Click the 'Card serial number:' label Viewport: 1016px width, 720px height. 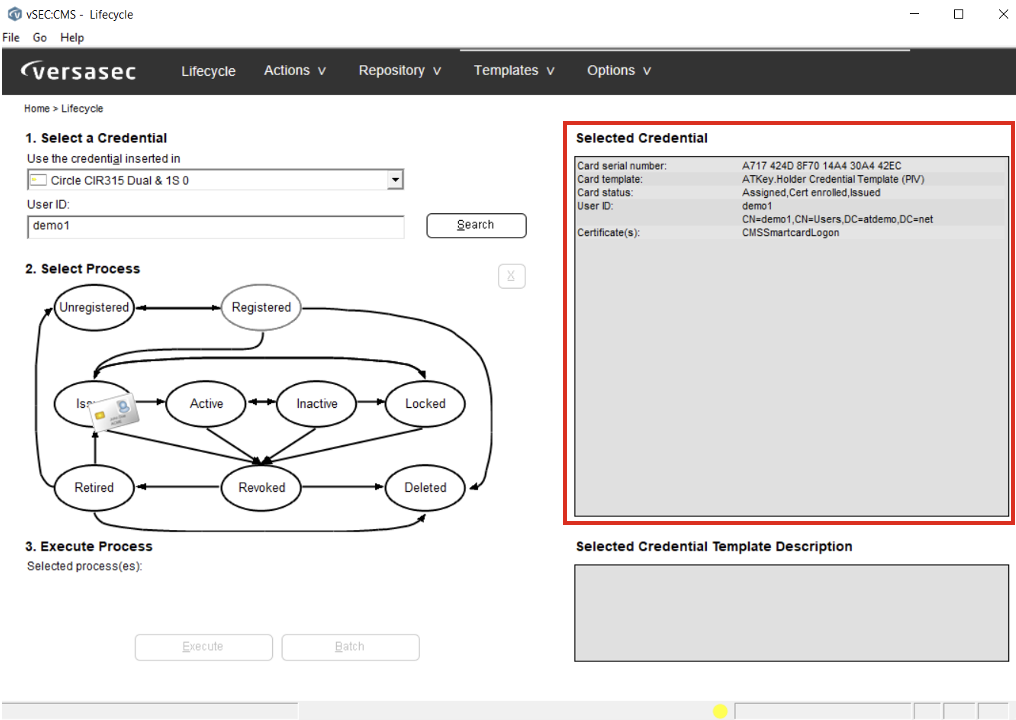point(622,166)
